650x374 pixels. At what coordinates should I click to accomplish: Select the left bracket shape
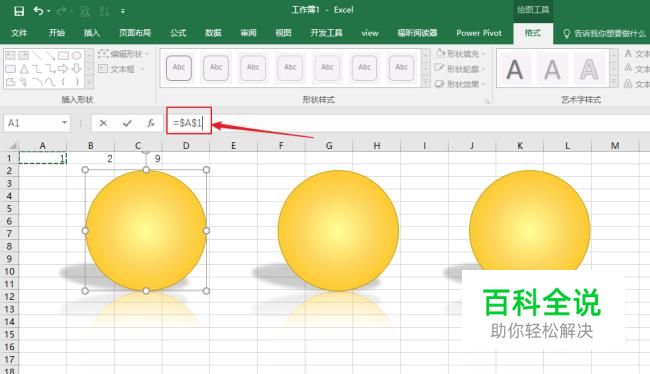point(63,82)
